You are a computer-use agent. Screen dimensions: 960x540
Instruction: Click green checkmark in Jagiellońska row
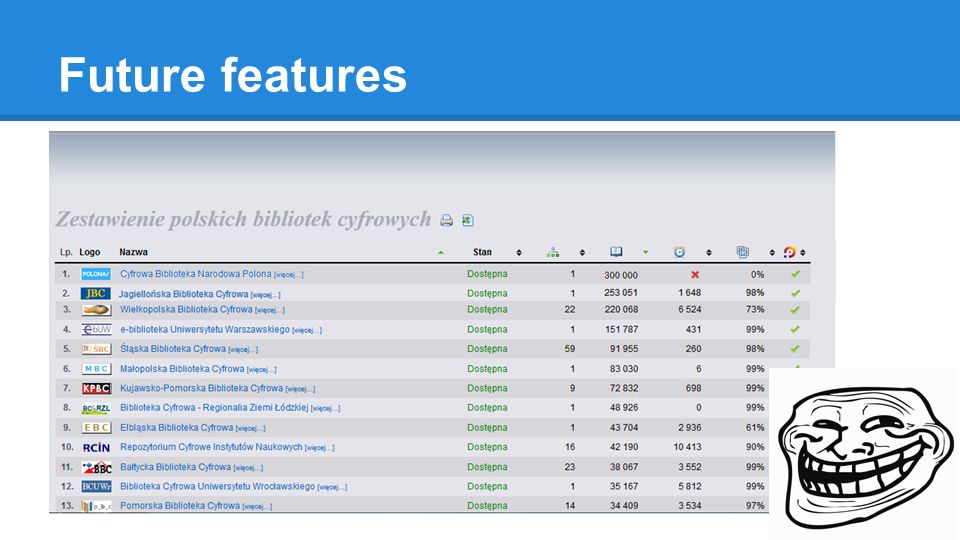(x=795, y=293)
